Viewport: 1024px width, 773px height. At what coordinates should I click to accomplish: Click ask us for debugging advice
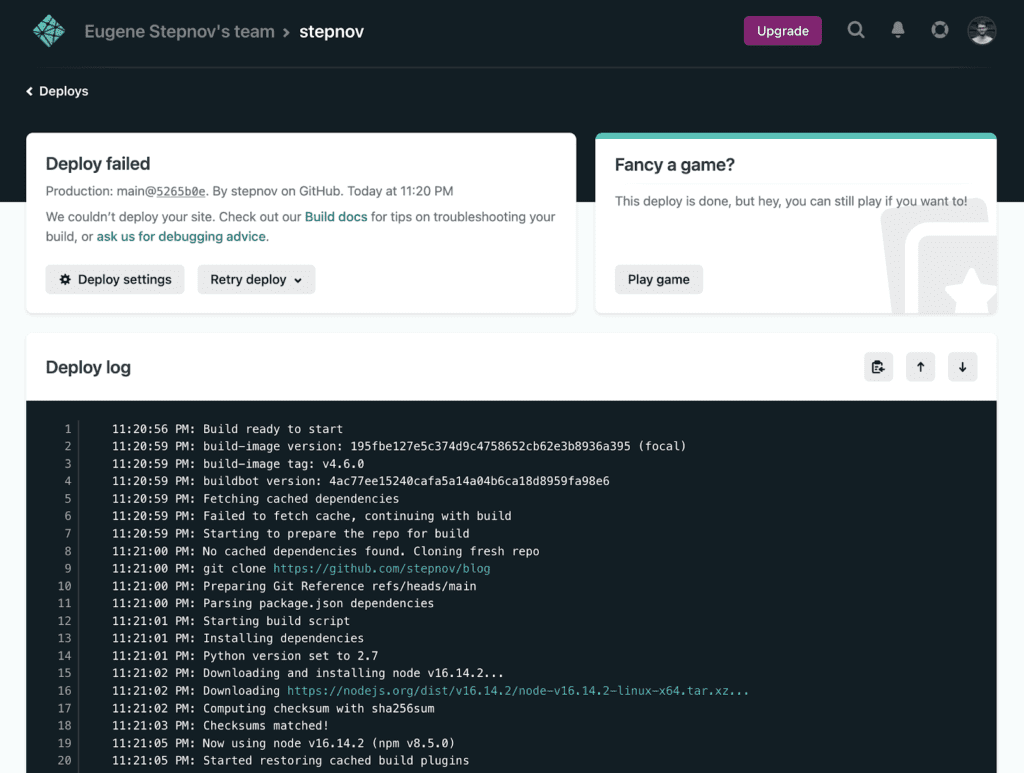[181, 236]
